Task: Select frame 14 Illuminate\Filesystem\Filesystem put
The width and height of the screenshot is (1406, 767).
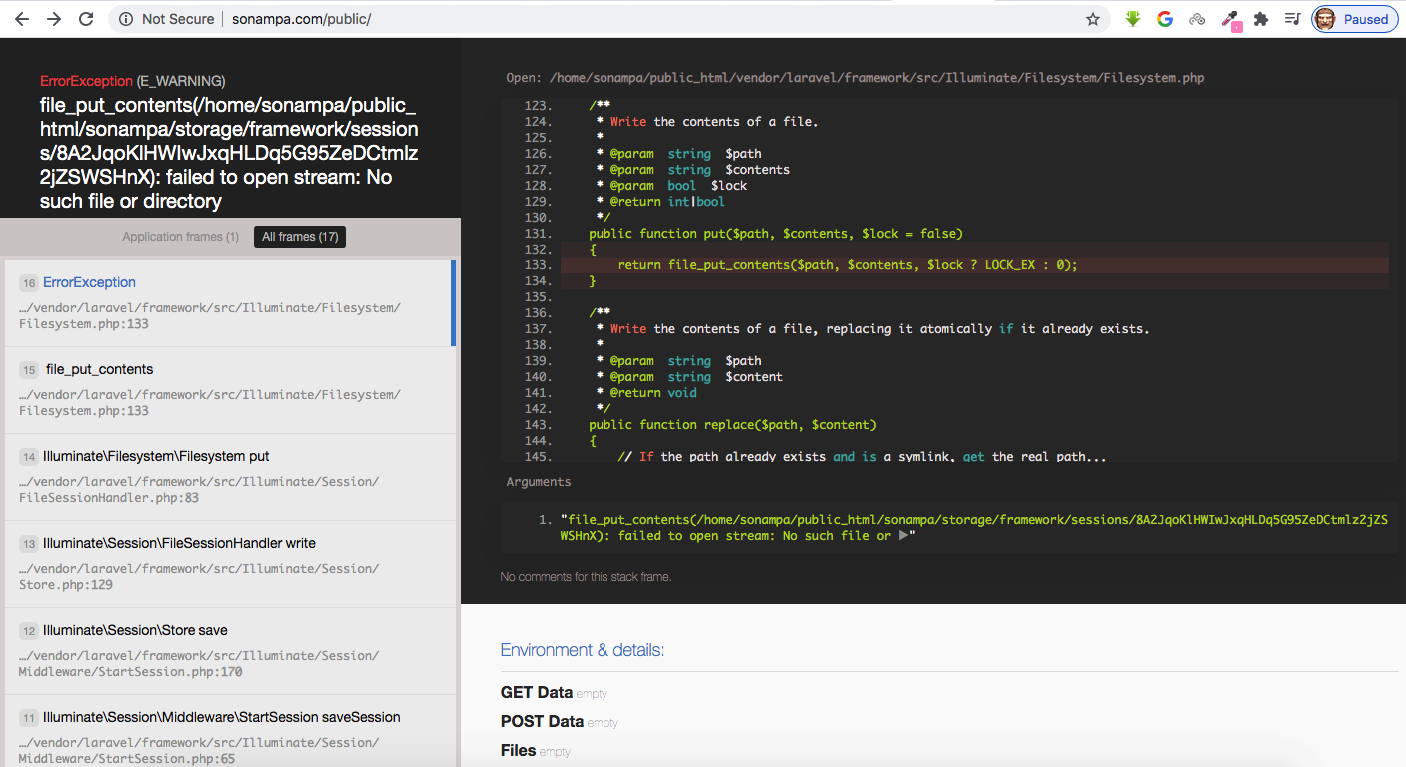Action: pyautogui.click(x=228, y=477)
